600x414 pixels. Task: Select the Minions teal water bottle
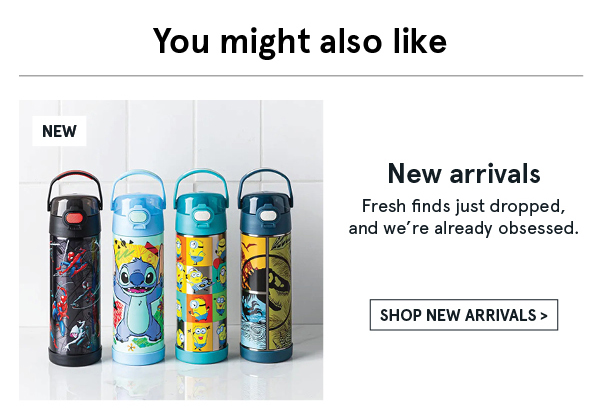[x=202, y=266]
